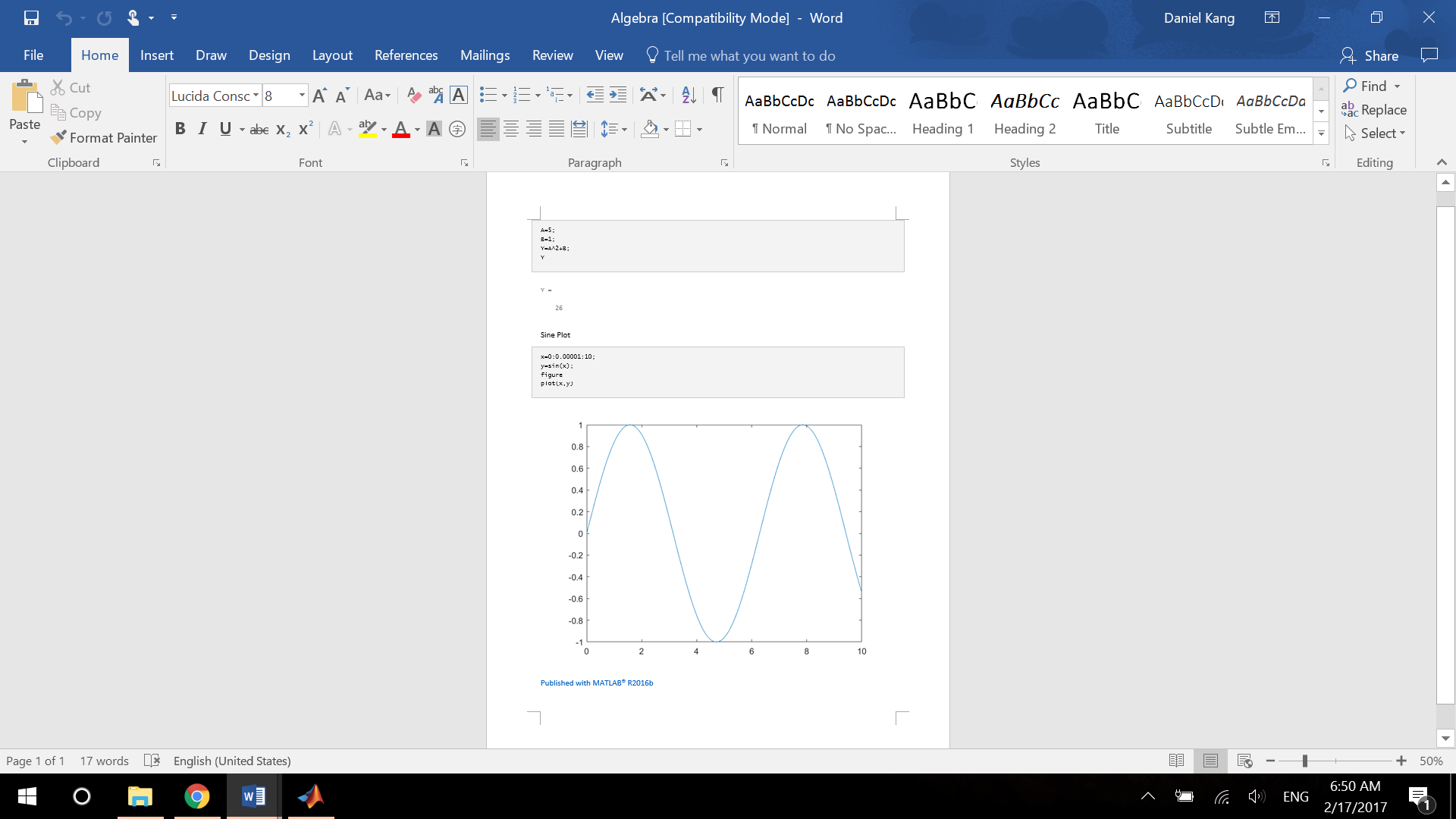Viewport: 1456px width, 819px height.
Task: Open the Replace dialog
Action: [1382, 110]
